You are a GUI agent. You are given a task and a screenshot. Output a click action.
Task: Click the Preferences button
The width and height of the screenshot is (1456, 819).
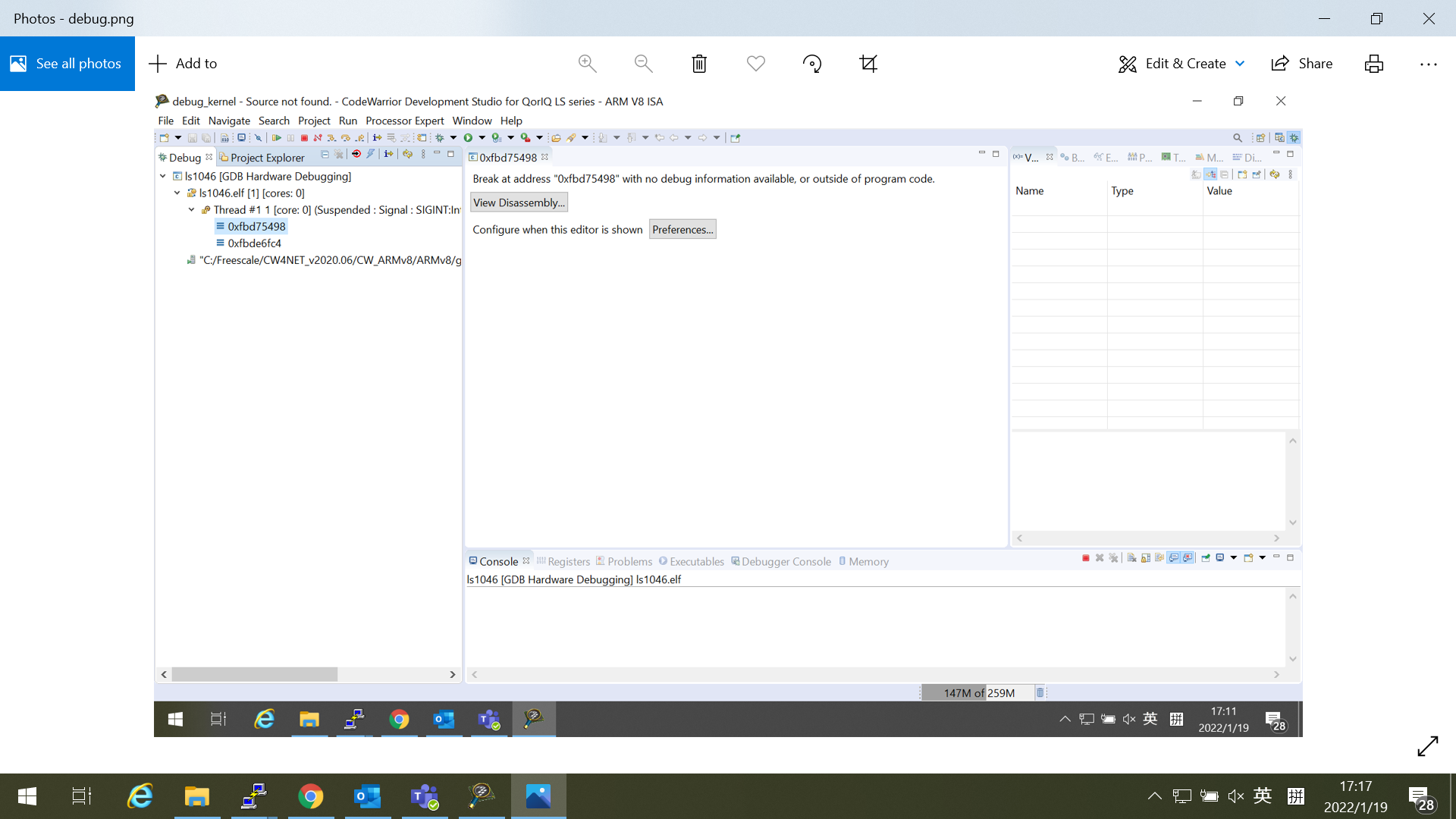(x=682, y=229)
